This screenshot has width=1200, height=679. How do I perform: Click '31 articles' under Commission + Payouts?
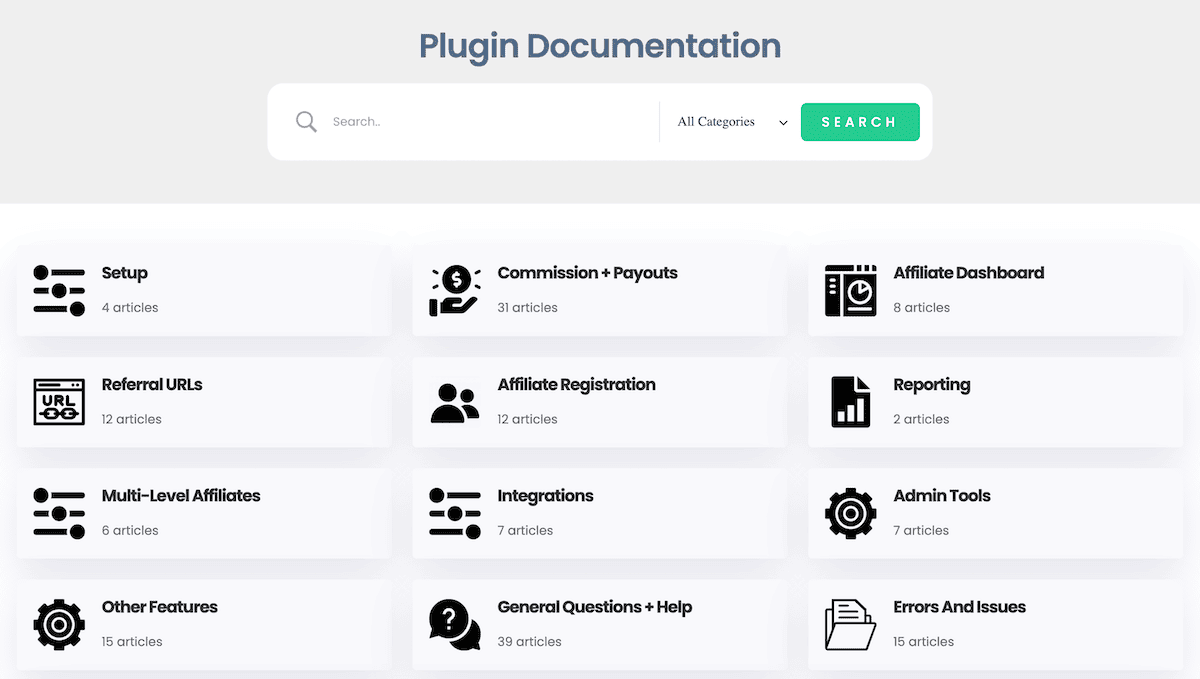coord(528,308)
